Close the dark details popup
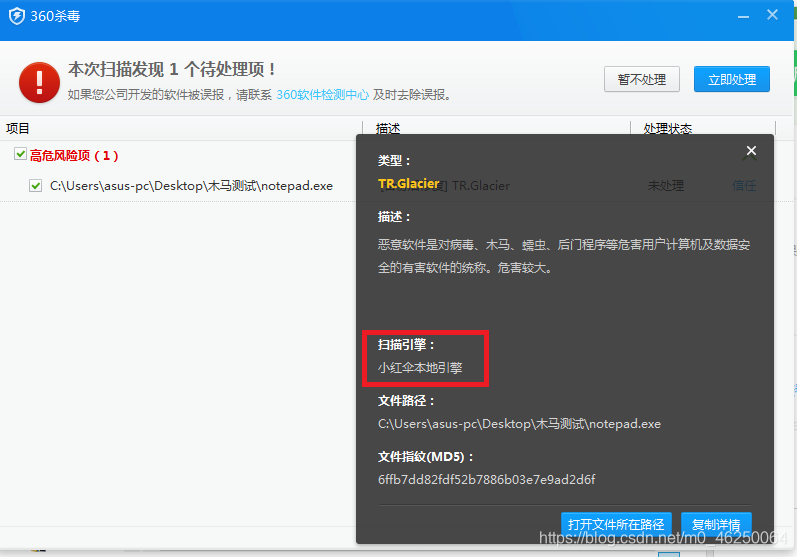Viewport: 797px width, 557px height. pos(751,150)
